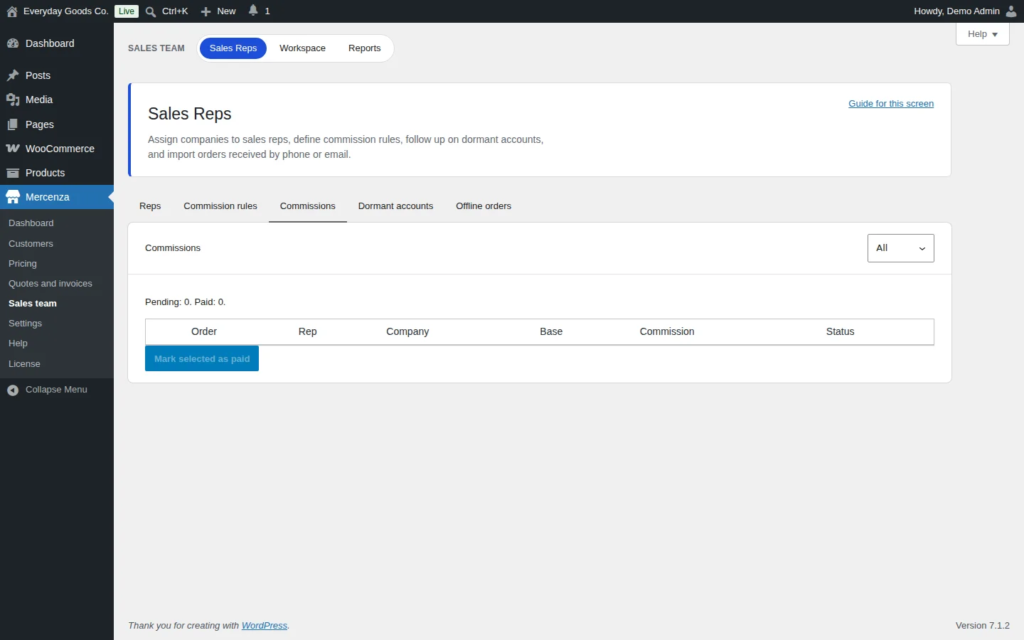This screenshot has width=1024, height=640.
Task: Expand the Help panel dropdown
Action: coord(982,34)
